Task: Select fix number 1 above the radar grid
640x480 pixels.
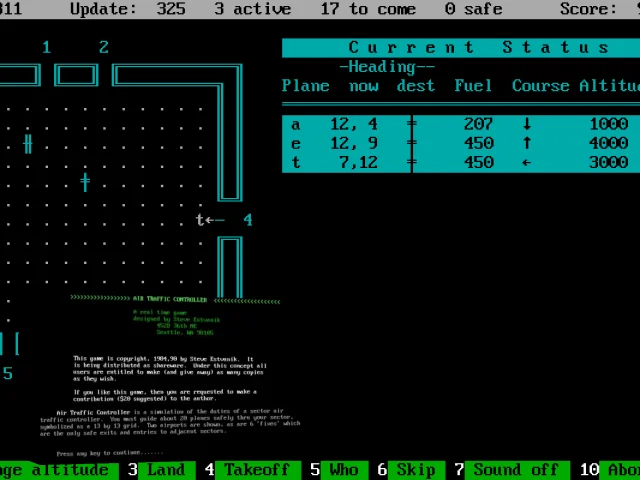Action: [47, 47]
